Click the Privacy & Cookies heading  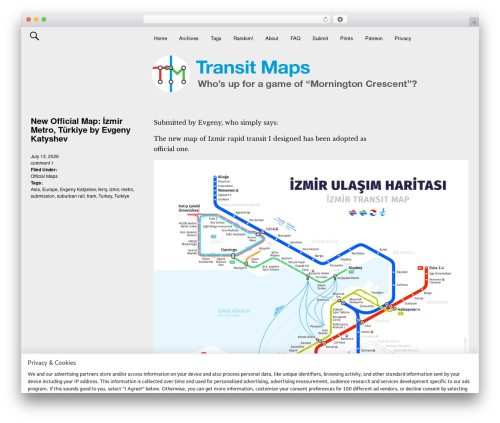point(52,363)
